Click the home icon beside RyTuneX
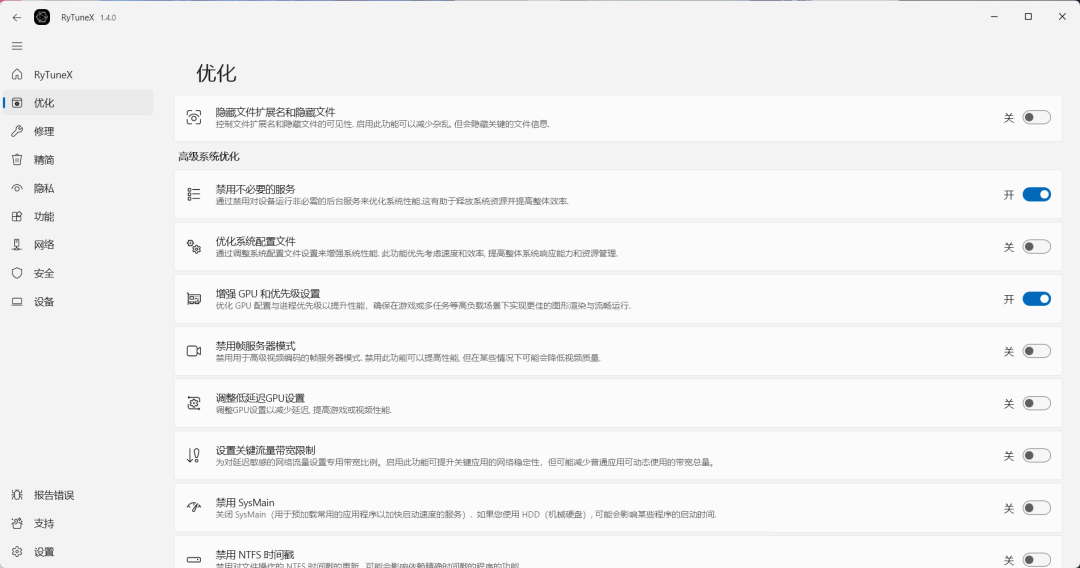The image size is (1080, 568). tap(17, 74)
